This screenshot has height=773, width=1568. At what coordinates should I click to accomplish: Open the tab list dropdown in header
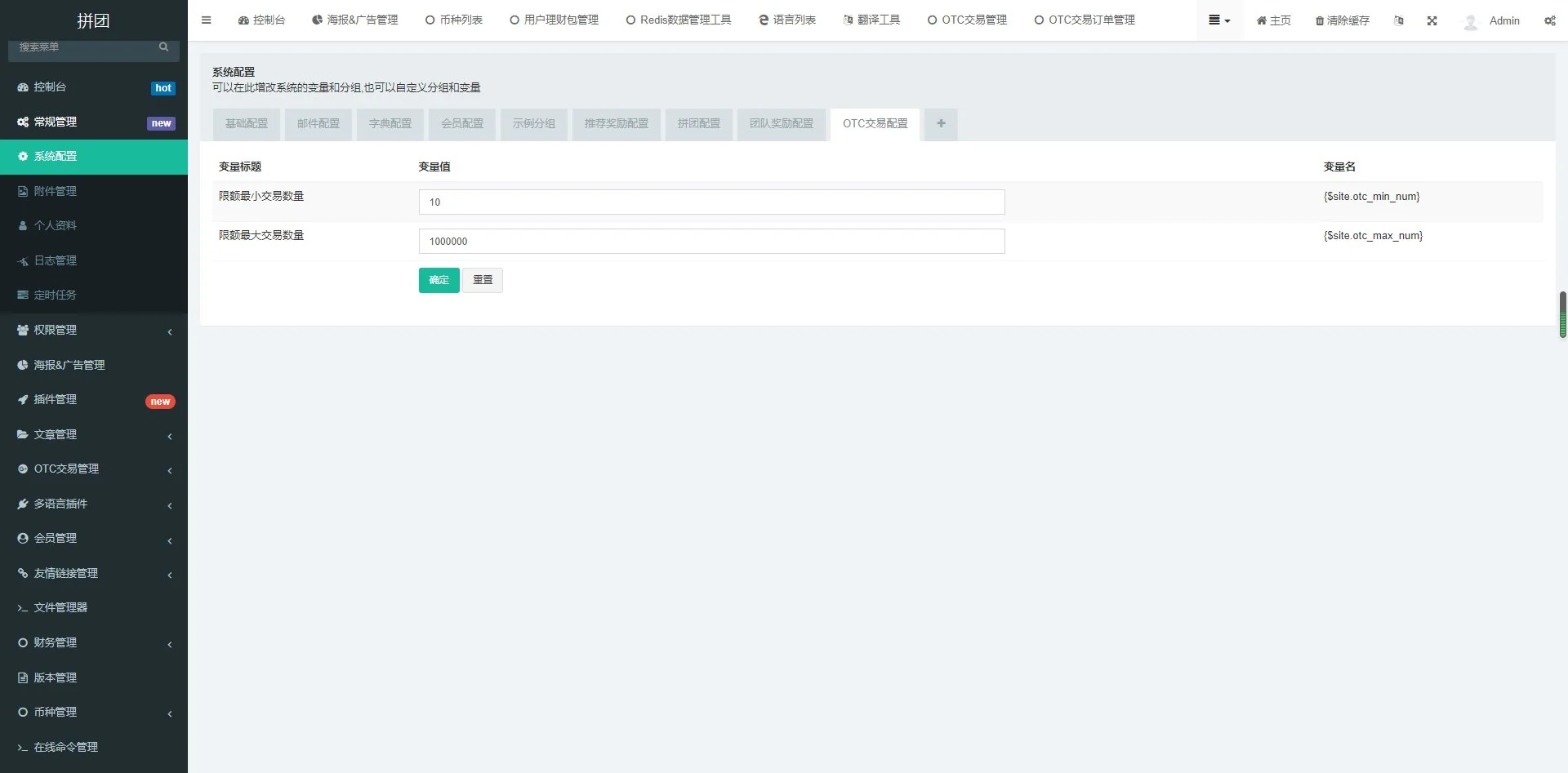pos(1218,20)
